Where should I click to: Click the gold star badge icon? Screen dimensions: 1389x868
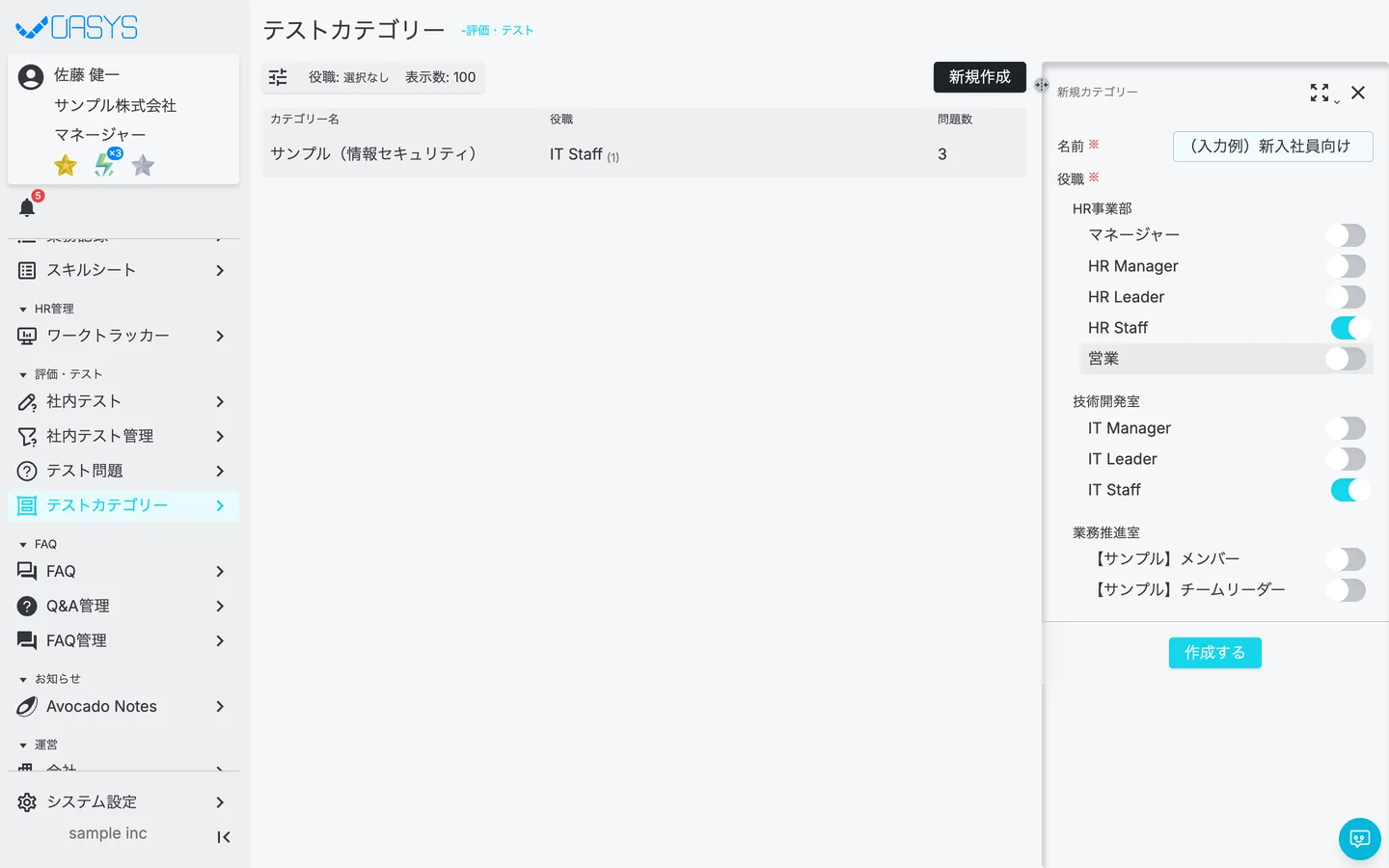66,166
